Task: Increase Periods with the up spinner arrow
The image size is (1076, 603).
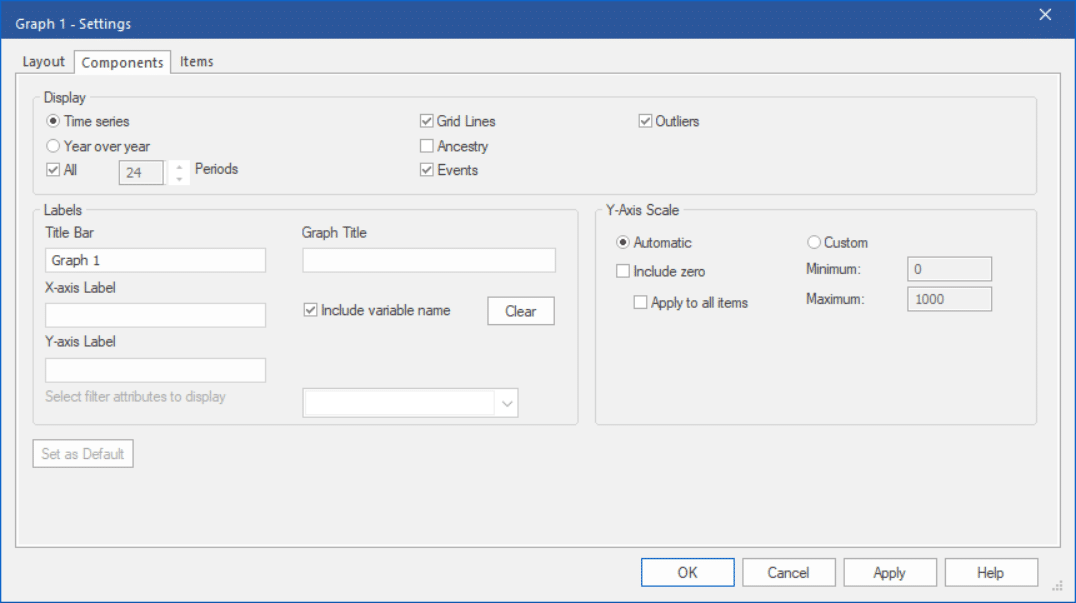Action: click(179, 167)
